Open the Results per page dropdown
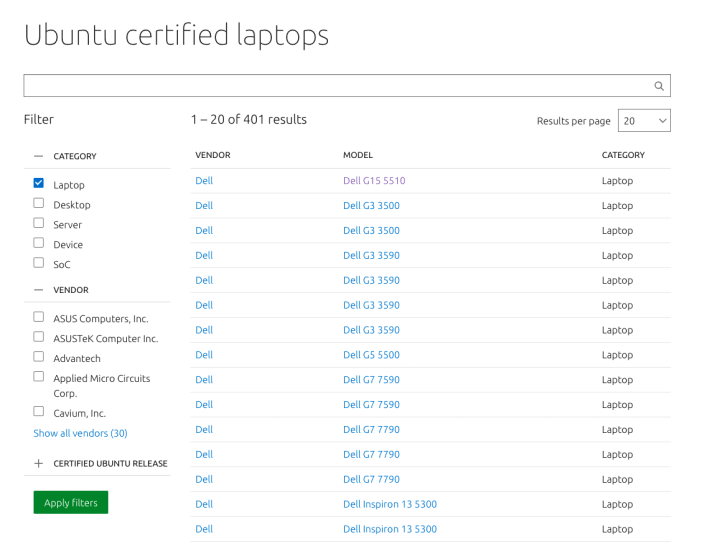Image resolution: width=720 pixels, height=543 pixels. coord(644,121)
